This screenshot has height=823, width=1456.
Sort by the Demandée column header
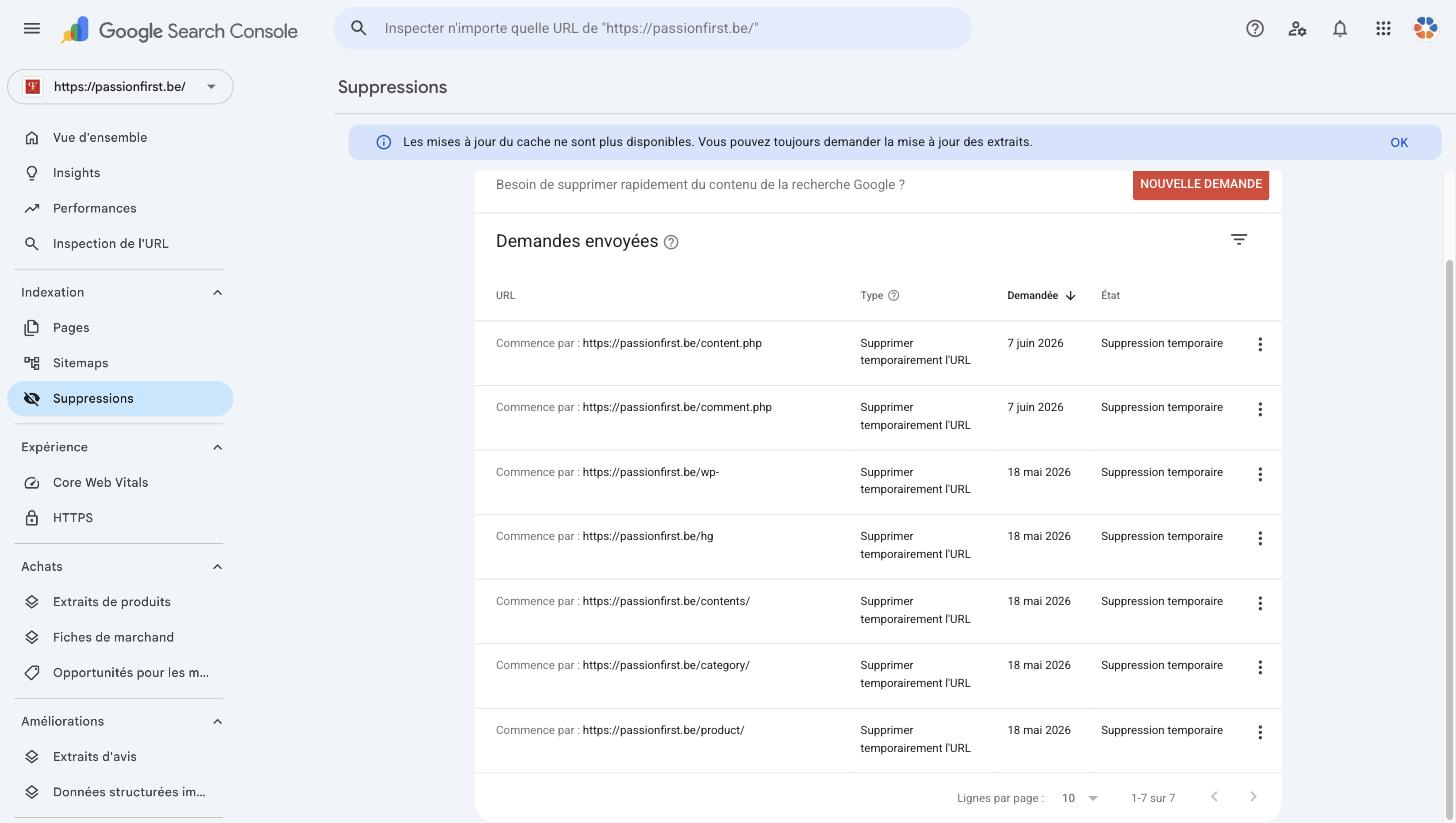pyautogui.click(x=1033, y=296)
